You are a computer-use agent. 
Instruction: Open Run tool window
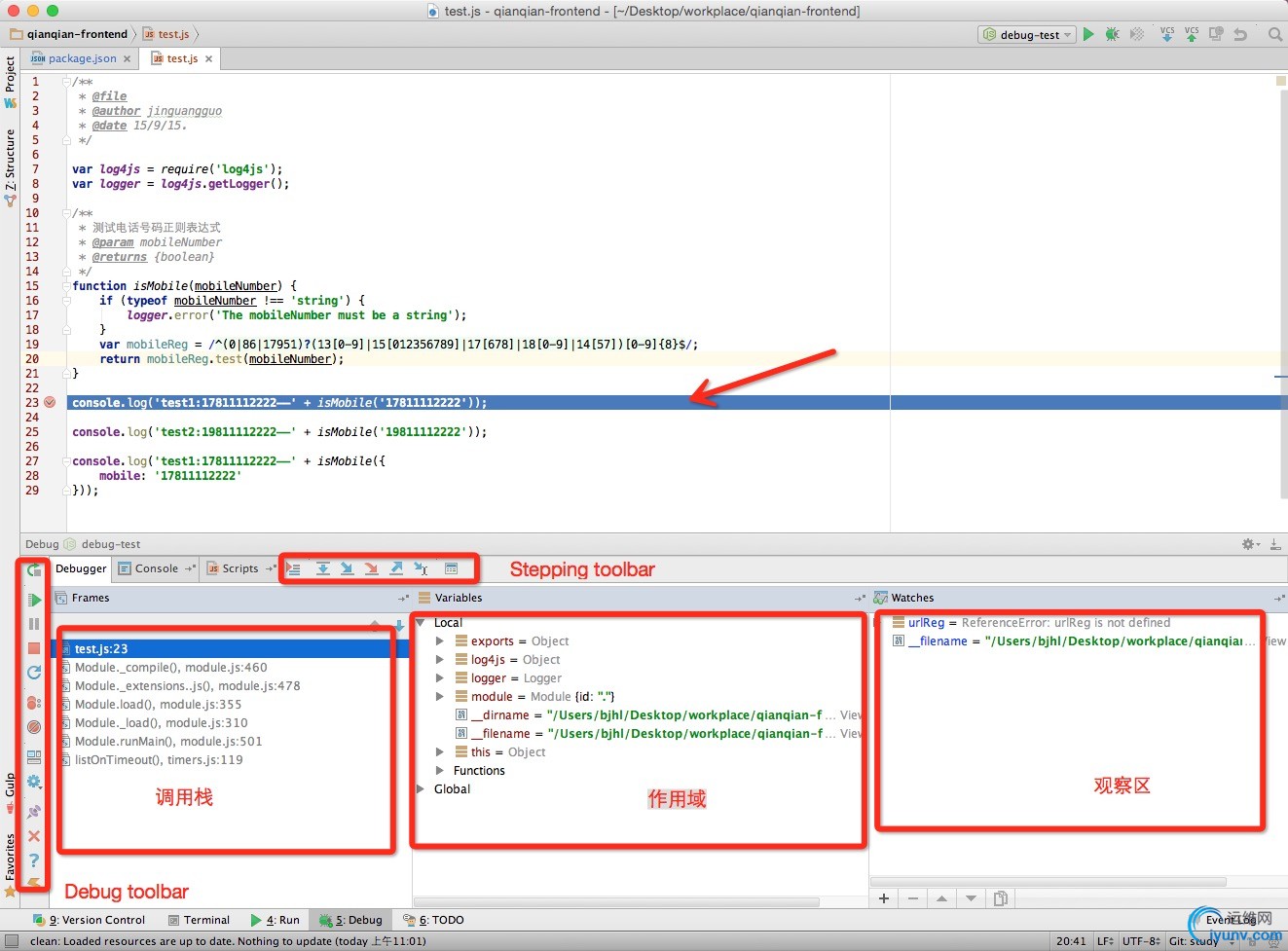point(276,920)
